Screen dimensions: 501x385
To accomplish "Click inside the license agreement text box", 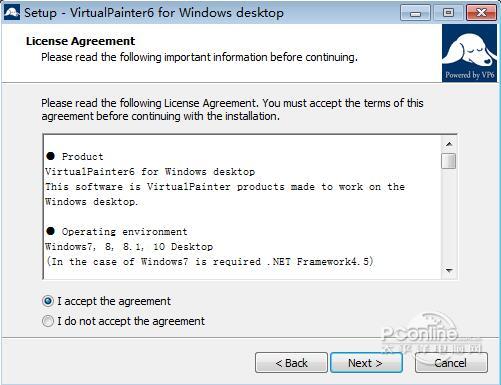I will (x=243, y=207).
